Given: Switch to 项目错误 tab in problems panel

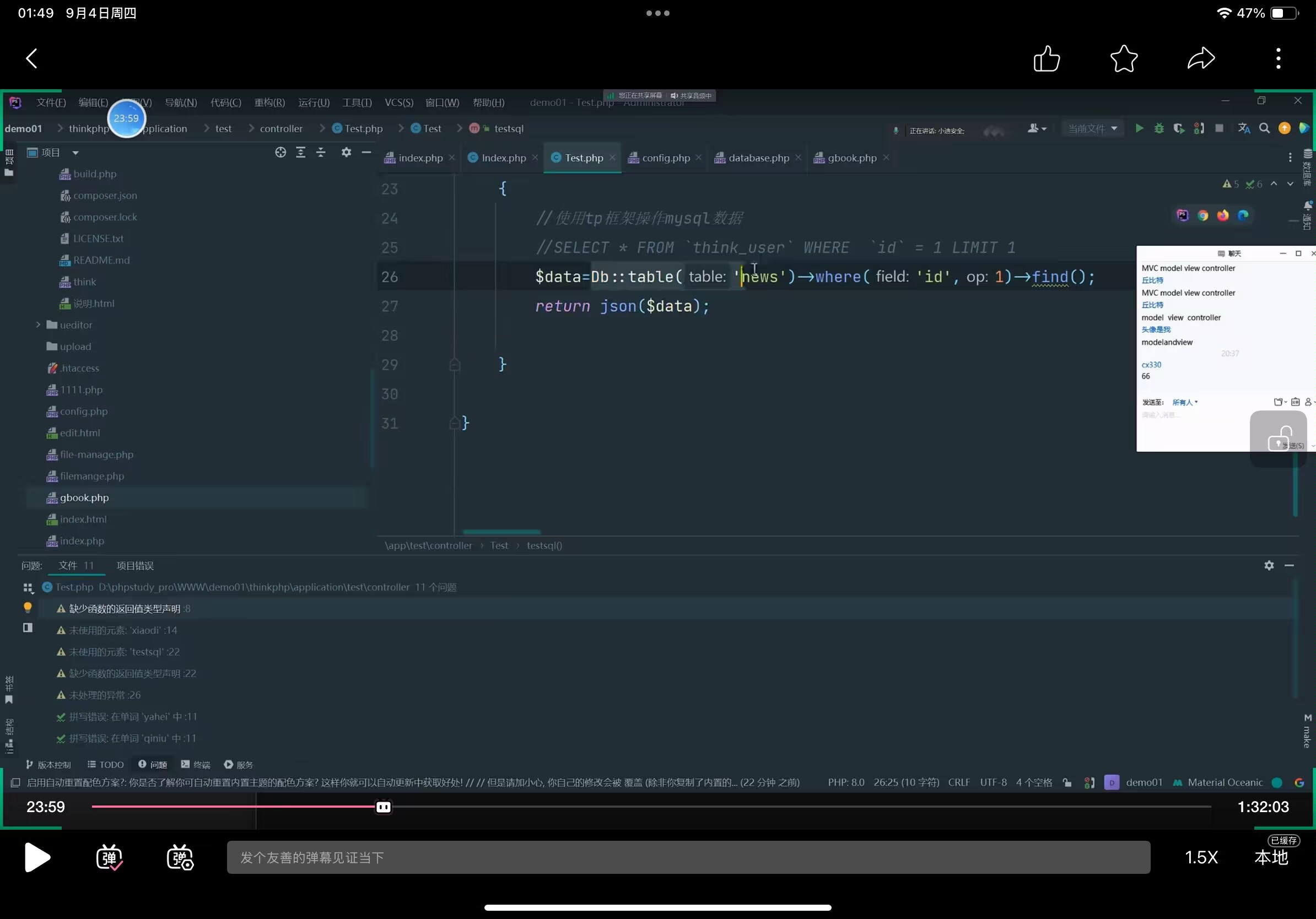Looking at the screenshot, I should point(134,565).
